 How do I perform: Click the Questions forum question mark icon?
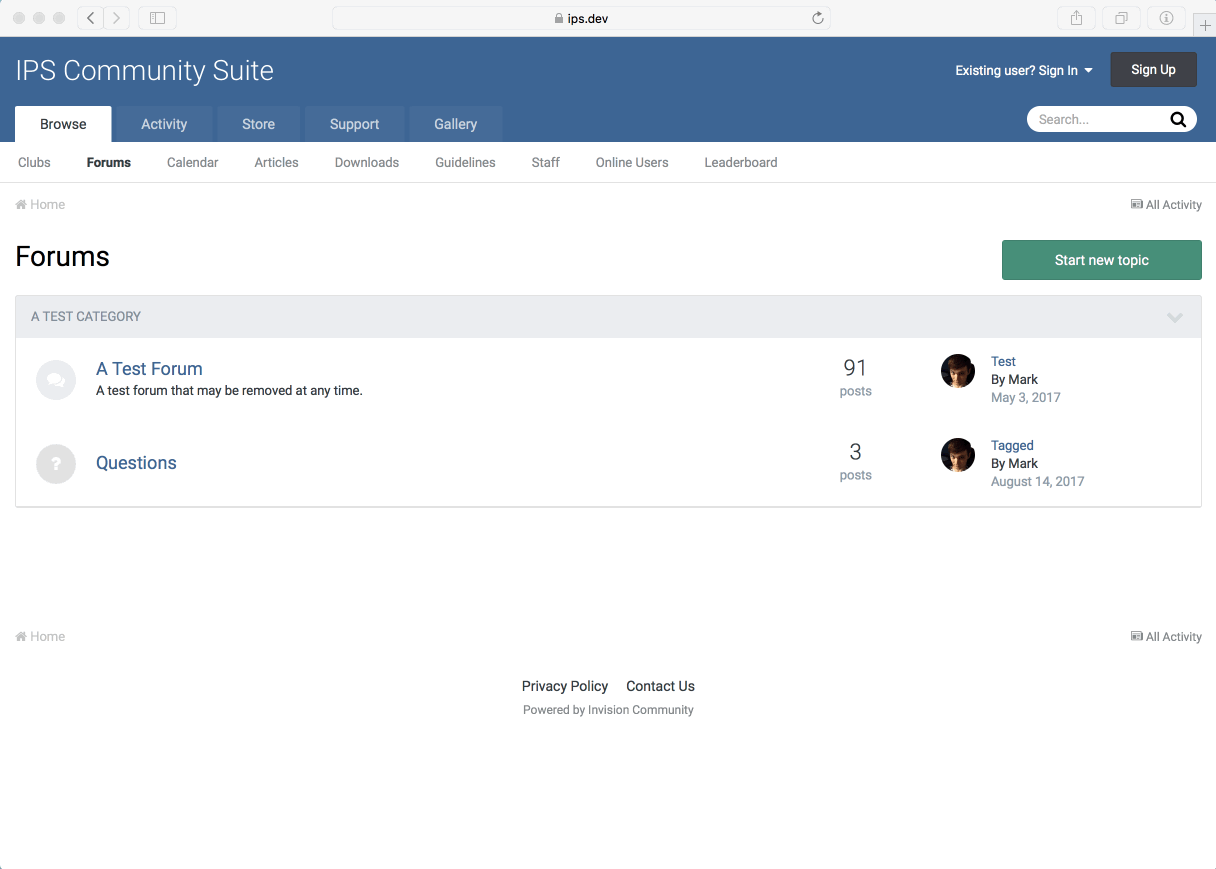(56, 464)
